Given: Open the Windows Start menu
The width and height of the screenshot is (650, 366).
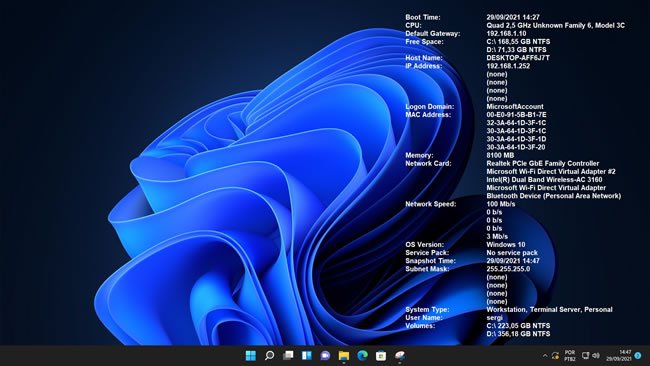Looking at the screenshot, I should click(251, 356).
